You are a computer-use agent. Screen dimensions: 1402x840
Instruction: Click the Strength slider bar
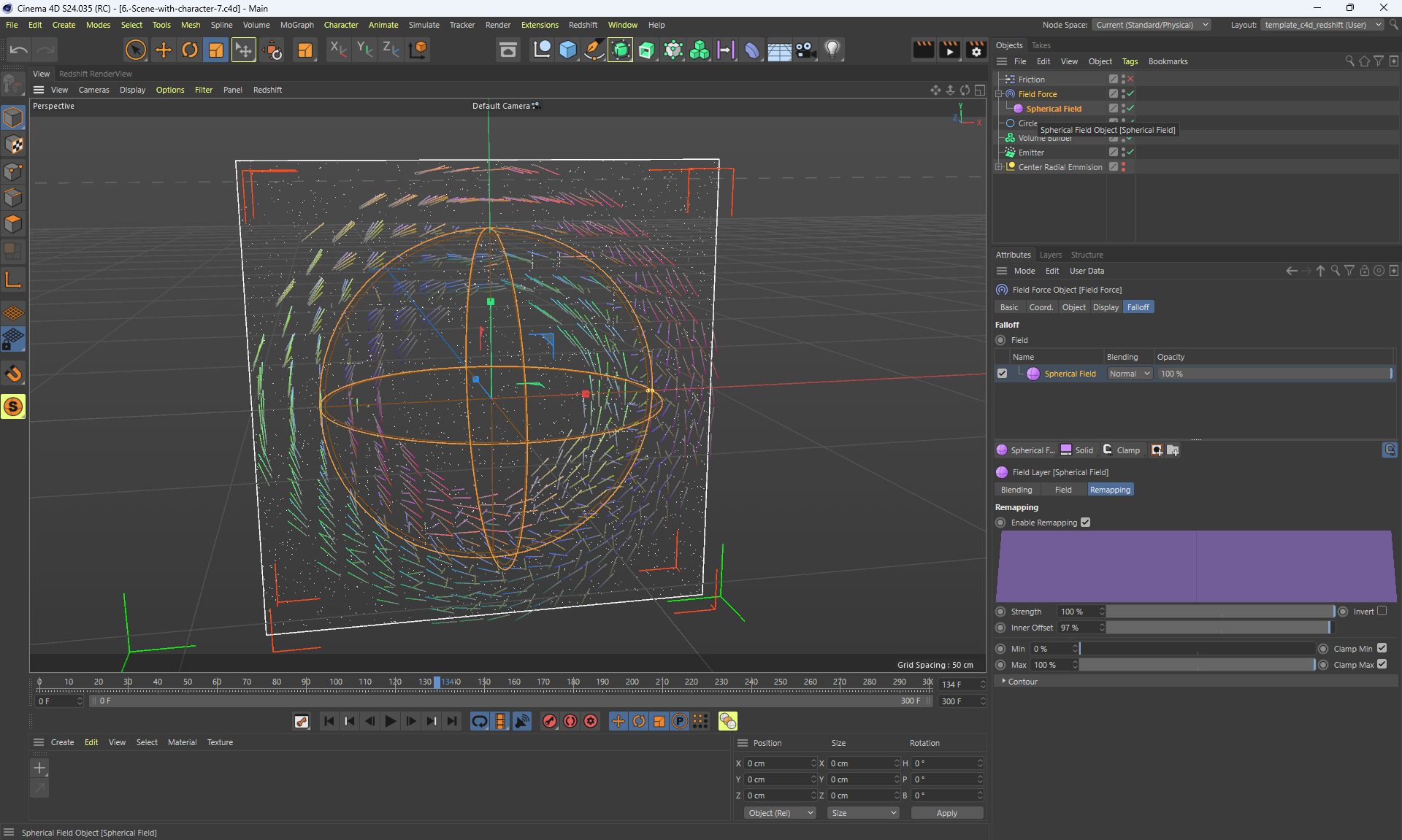pyautogui.click(x=1219, y=612)
